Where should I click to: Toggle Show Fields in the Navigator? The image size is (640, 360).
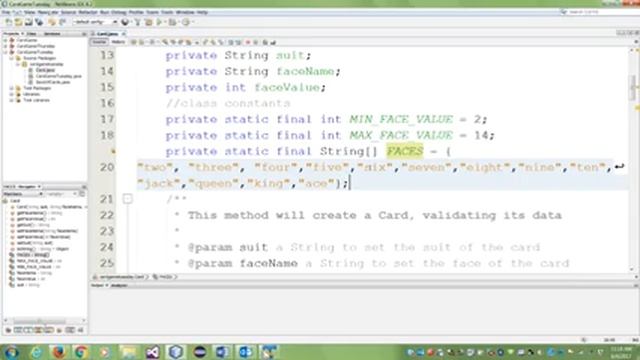(18, 330)
